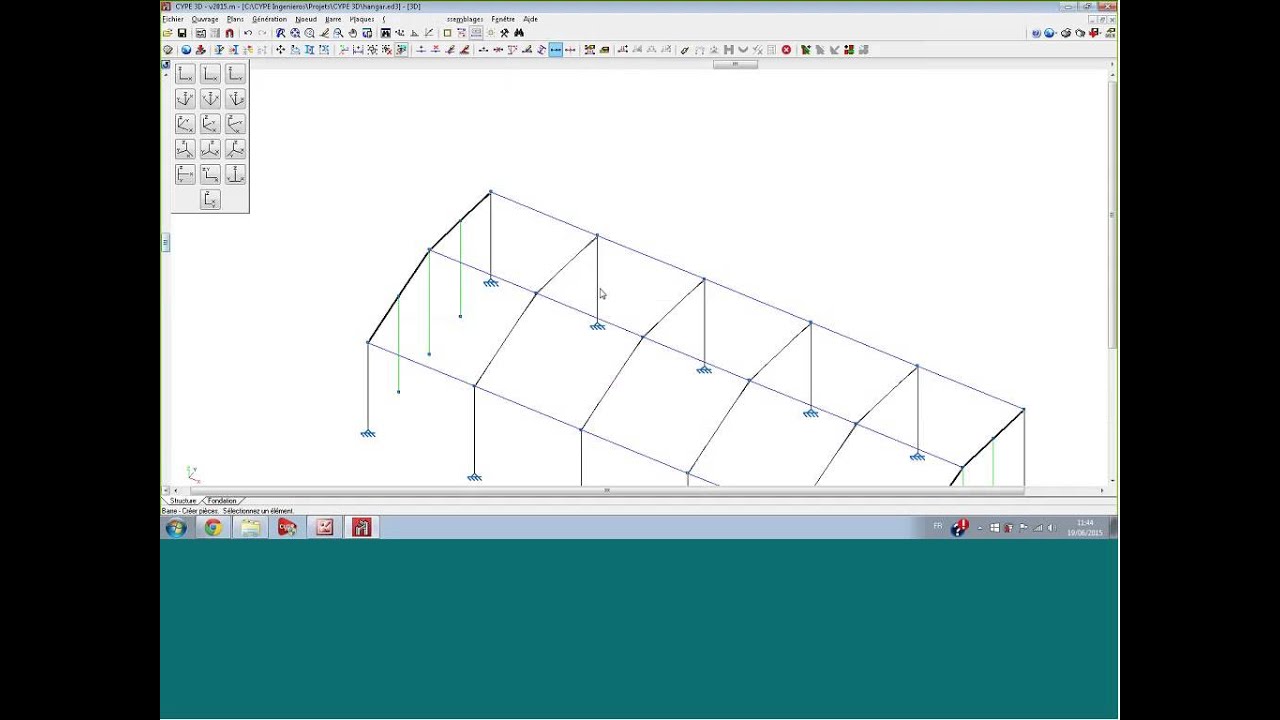Toggle the highlighted blue bar tool button
1280x720 pixels.
(x=555, y=50)
